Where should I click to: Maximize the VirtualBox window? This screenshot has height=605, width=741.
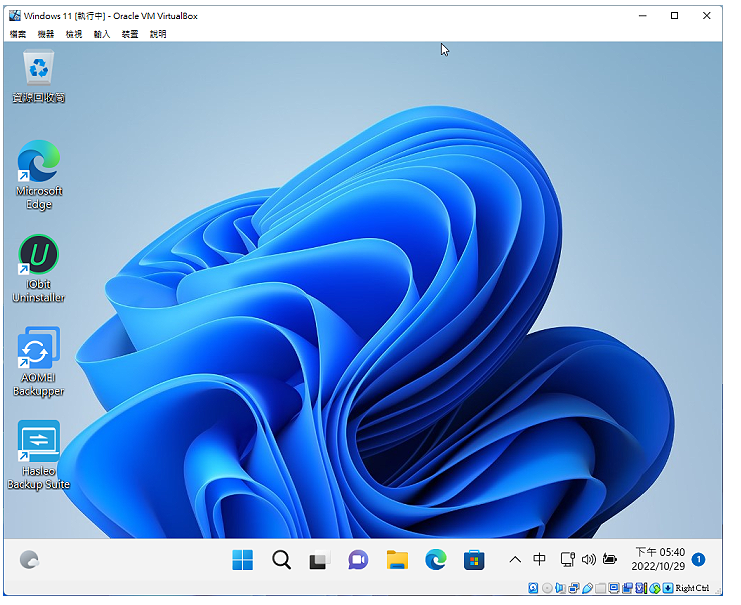click(x=674, y=16)
